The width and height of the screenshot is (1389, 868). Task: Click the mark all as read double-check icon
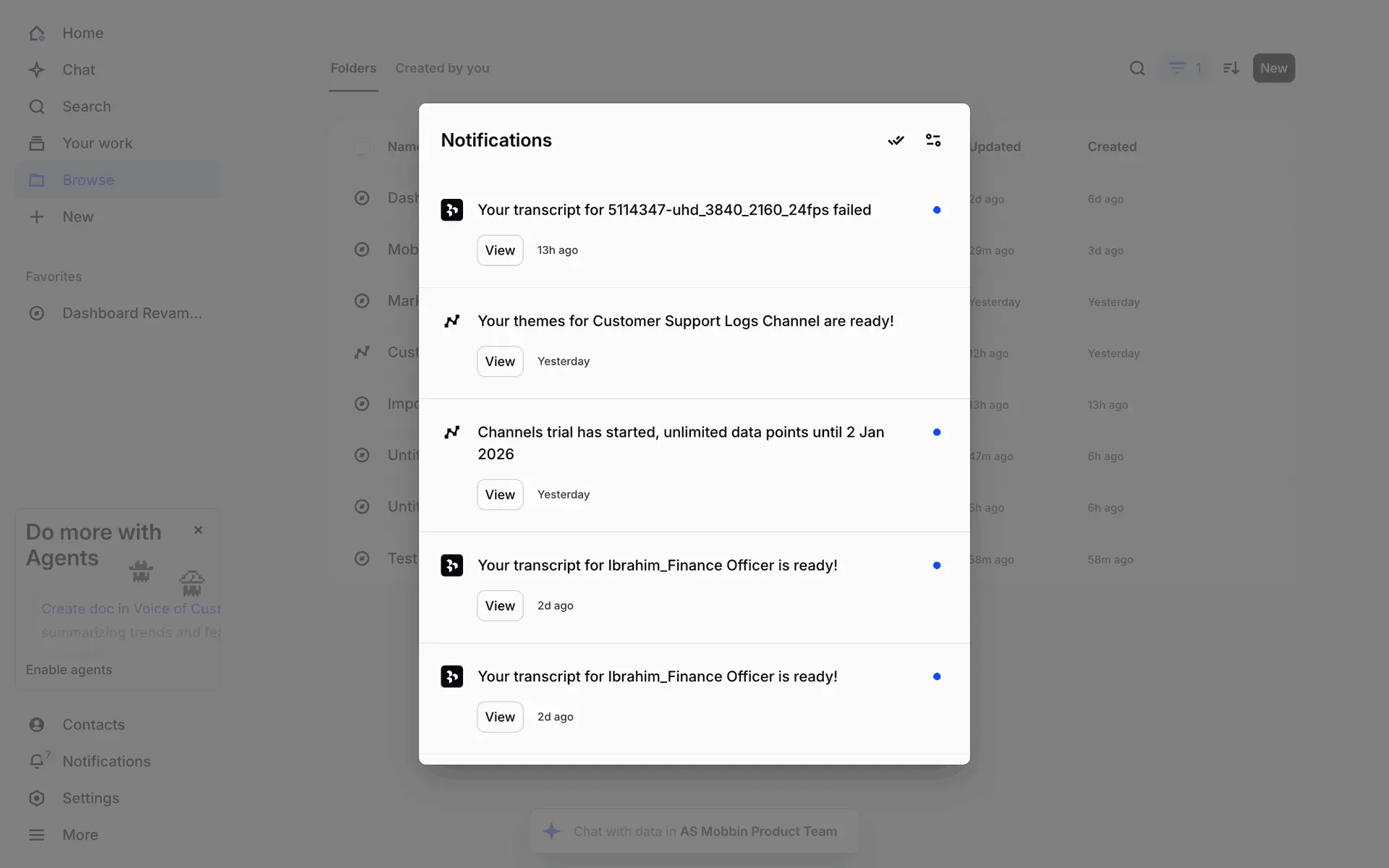click(896, 140)
